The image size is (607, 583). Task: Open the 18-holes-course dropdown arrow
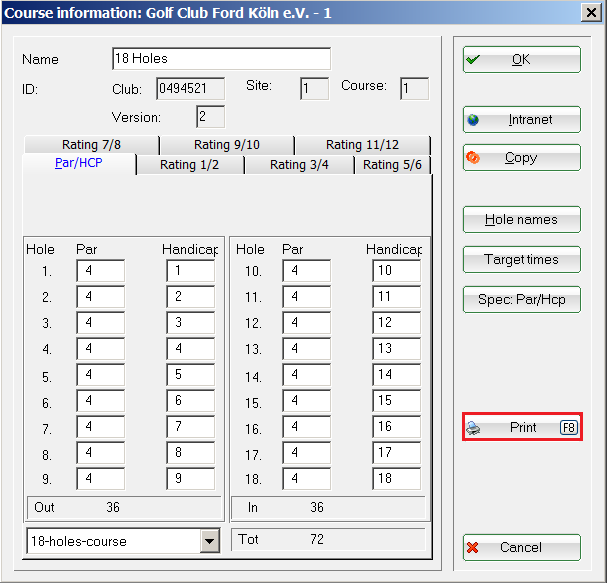[x=209, y=541]
